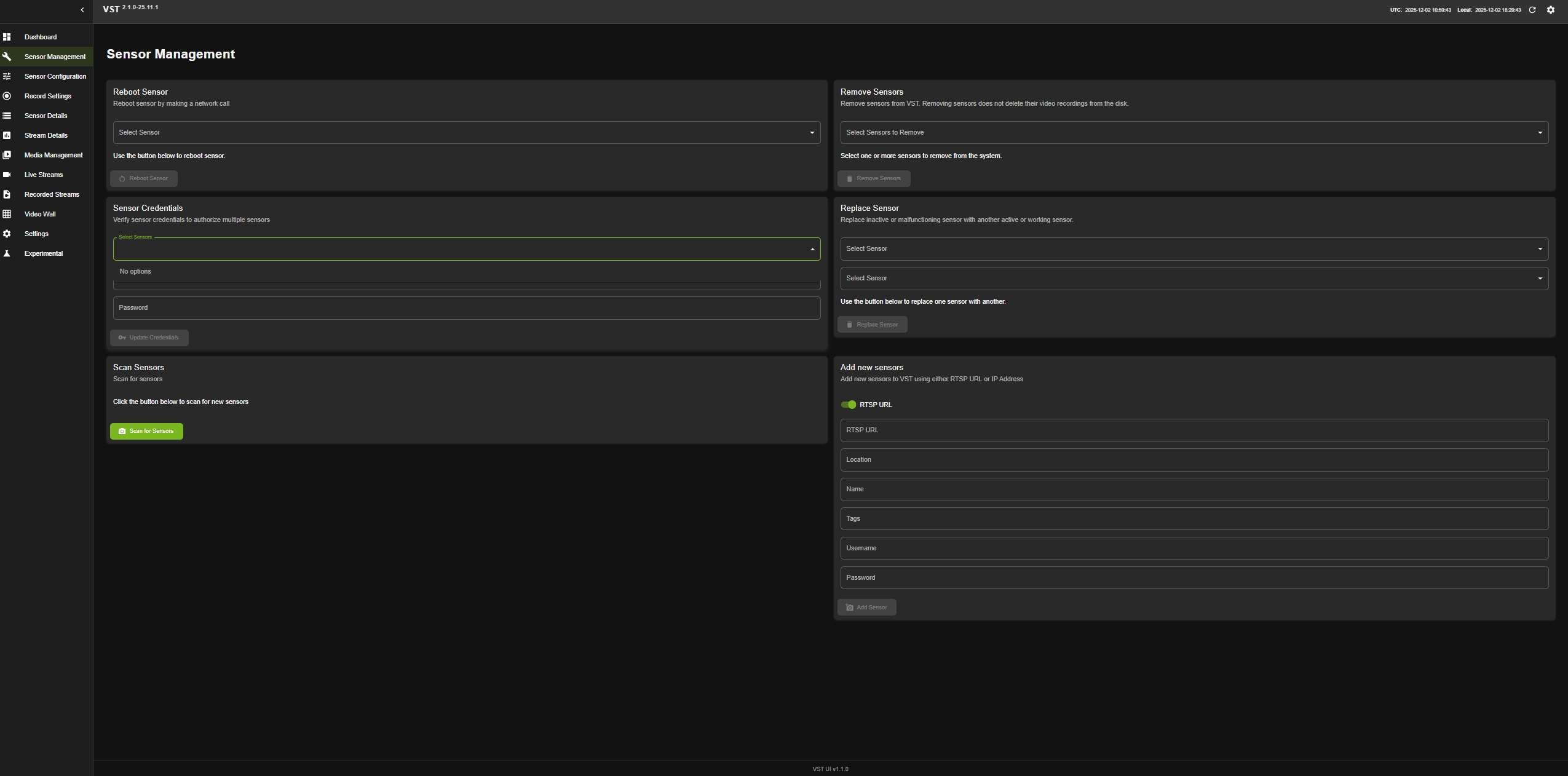
Task: Click the refresh icon in top bar
Action: [x=1532, y=10]
